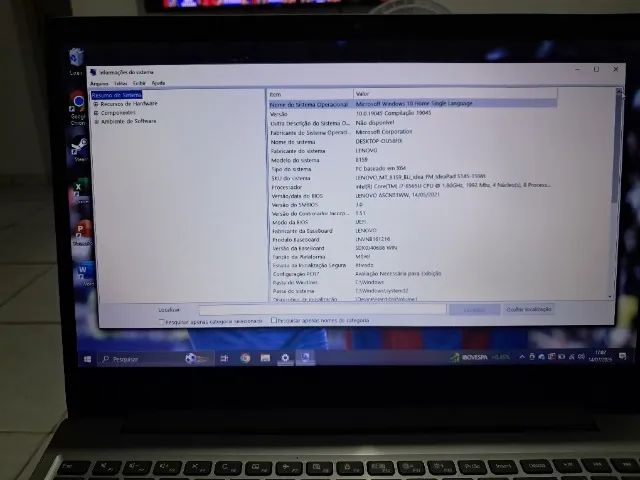Image resolution: width=640 pixels, height=480 pixels.
Task: Open the taskbar clock and date
Action: point(601,356)
